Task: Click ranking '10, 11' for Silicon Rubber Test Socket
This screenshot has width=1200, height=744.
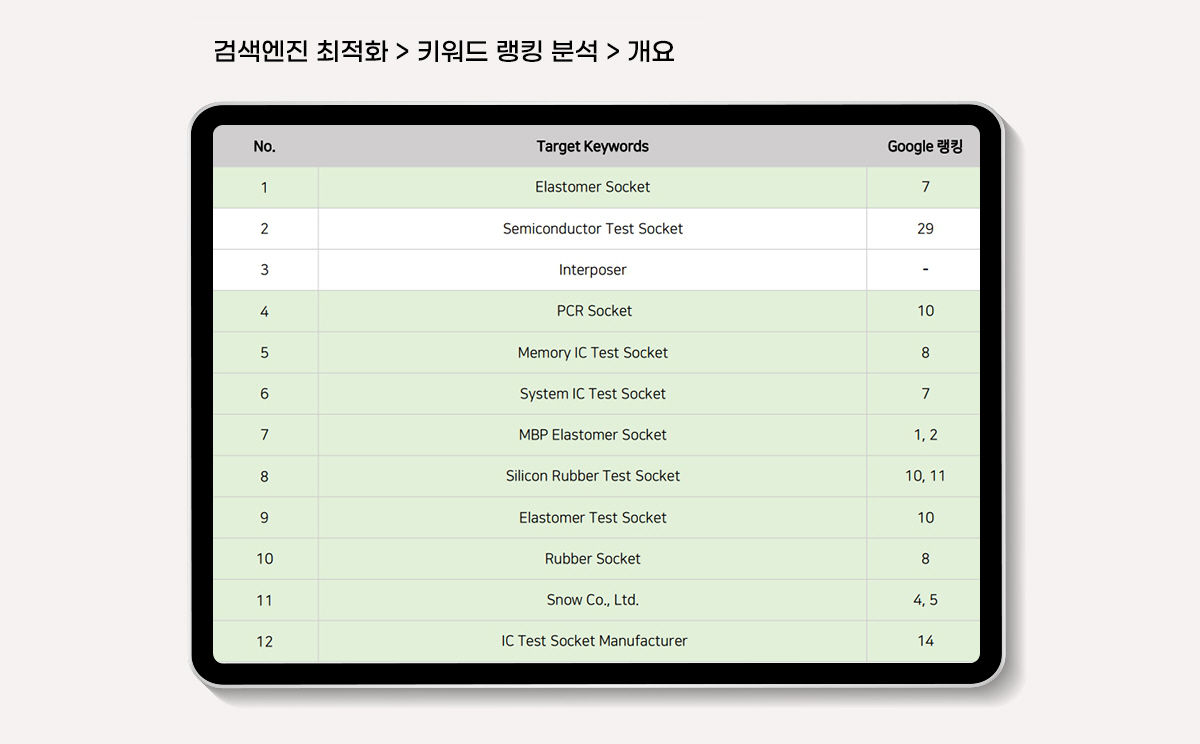Action: (925, 476)
